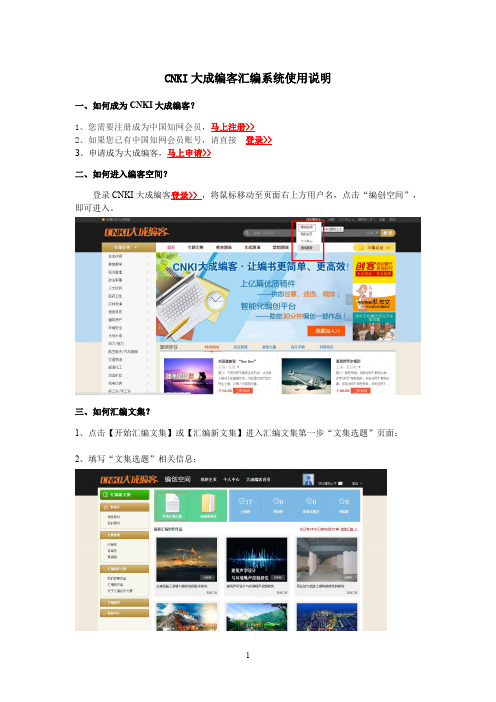Open the yellow 创客 advertisement tile
Viewport: 496px width, 702px height.
(374, 269)
